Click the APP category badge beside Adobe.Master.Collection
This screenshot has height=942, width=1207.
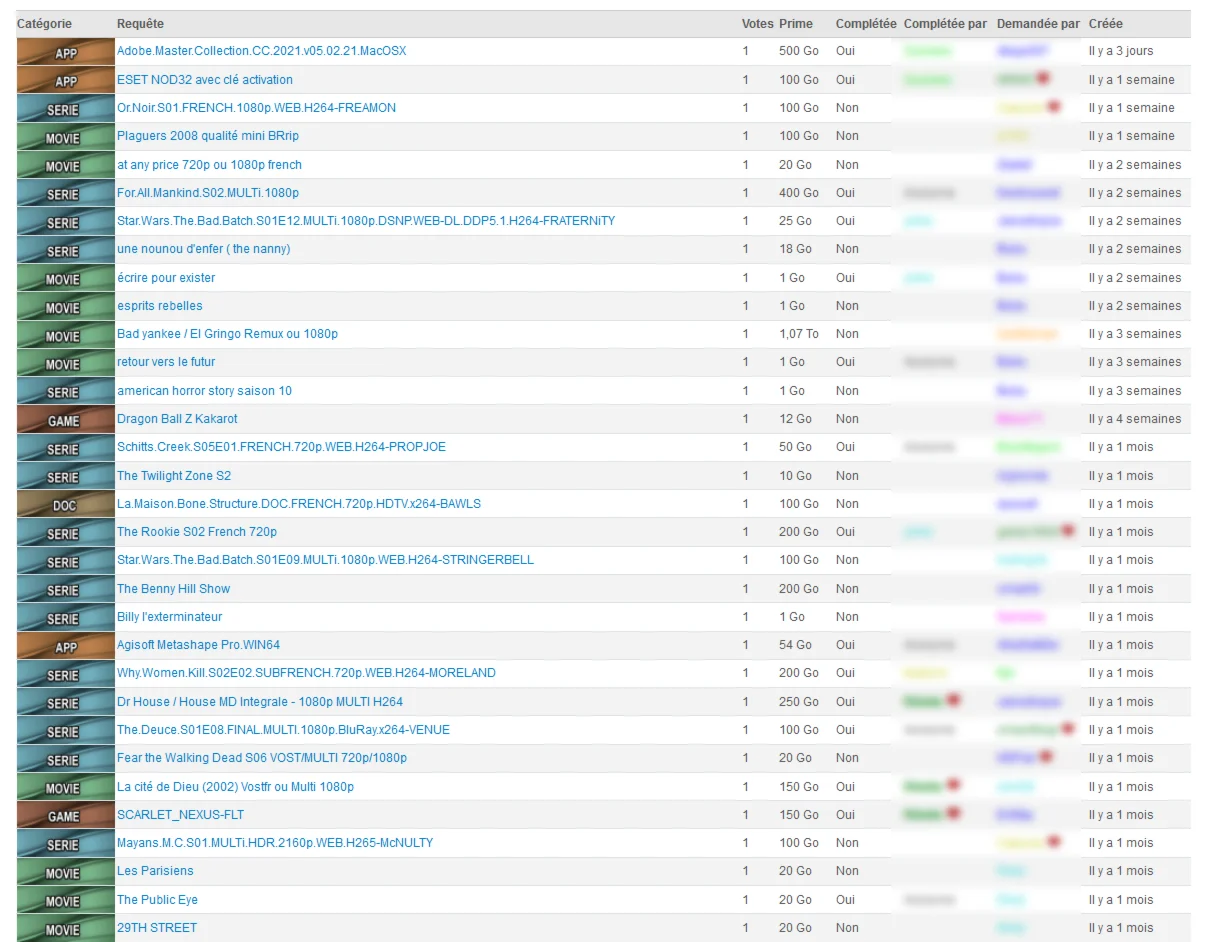65,52
